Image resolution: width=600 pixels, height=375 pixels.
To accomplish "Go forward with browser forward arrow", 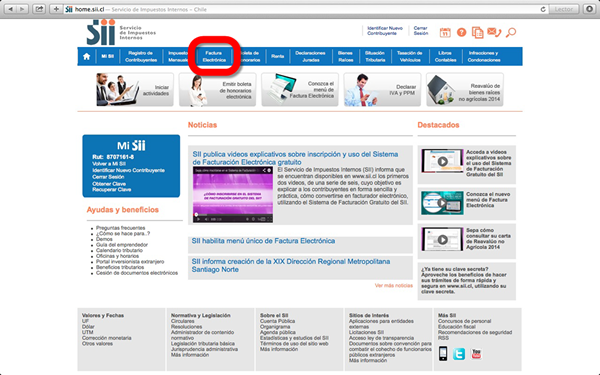I will (x=22, y=9).
